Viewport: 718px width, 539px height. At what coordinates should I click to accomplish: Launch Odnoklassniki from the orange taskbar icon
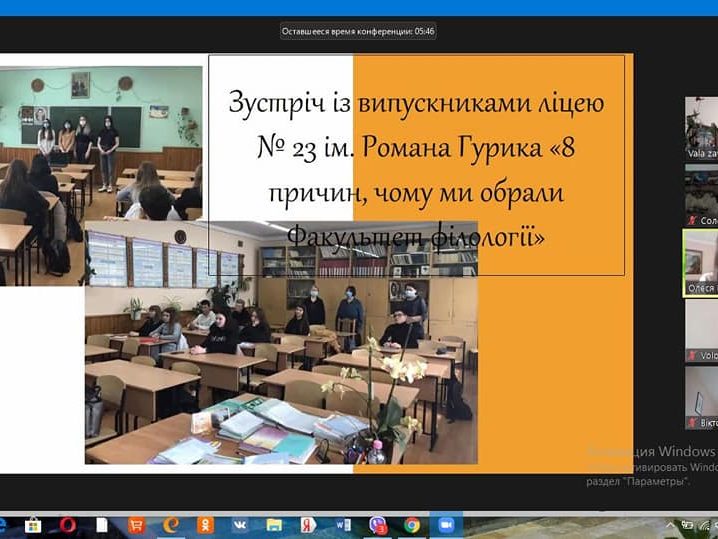click(205, 525)
